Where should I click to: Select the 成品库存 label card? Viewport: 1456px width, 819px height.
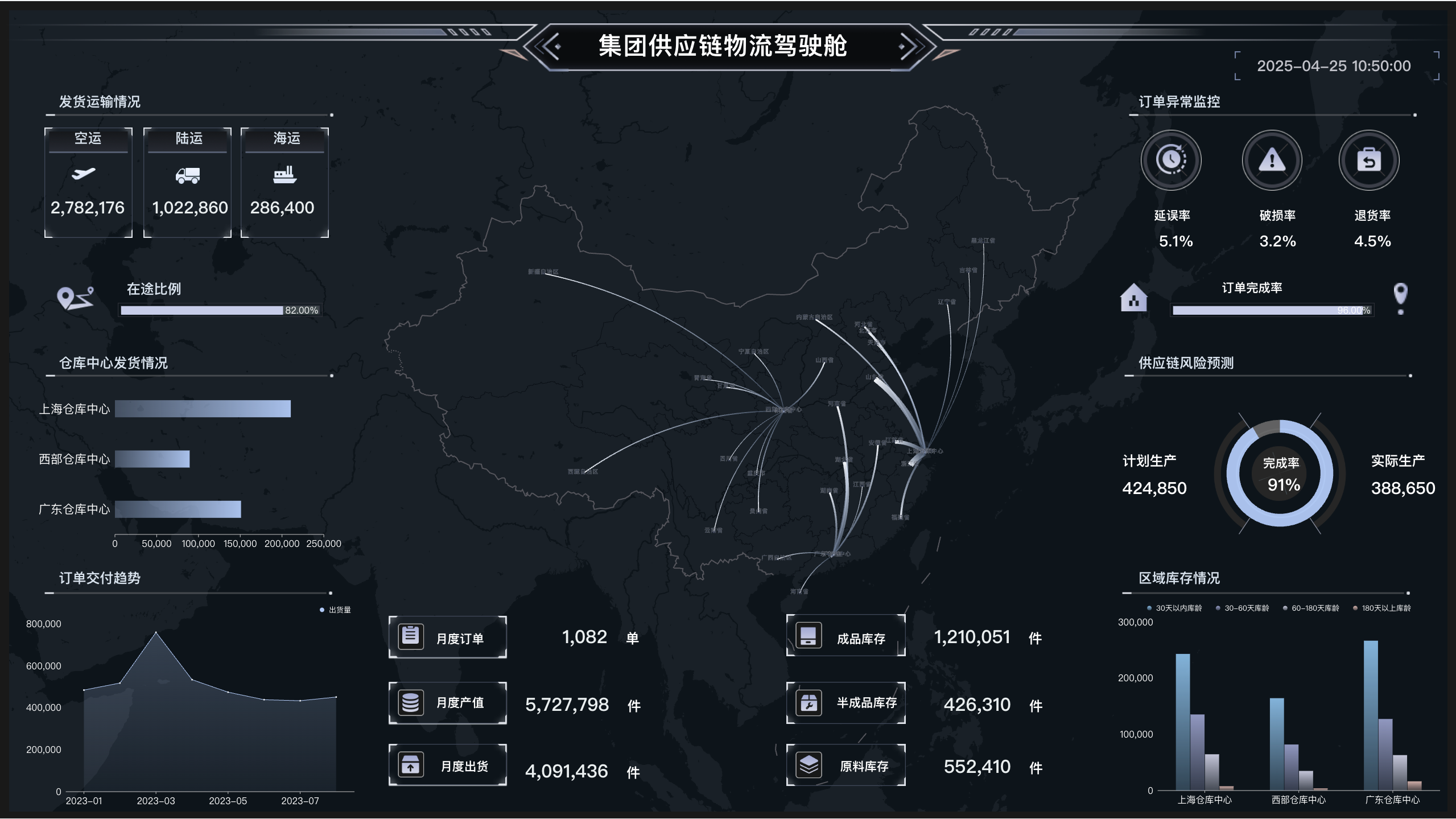point(845,636)
